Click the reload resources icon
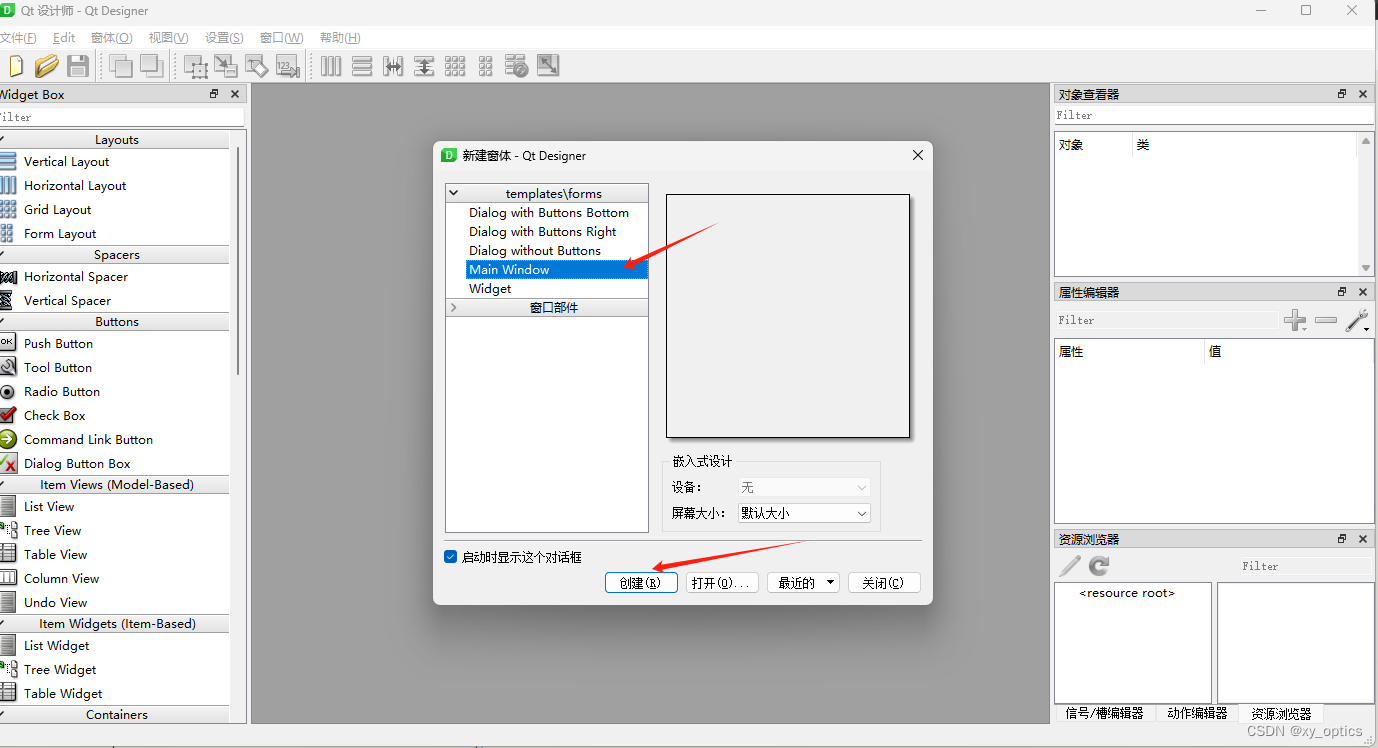This screenshot has height=748, width=1378. (x=1099, y=566)
